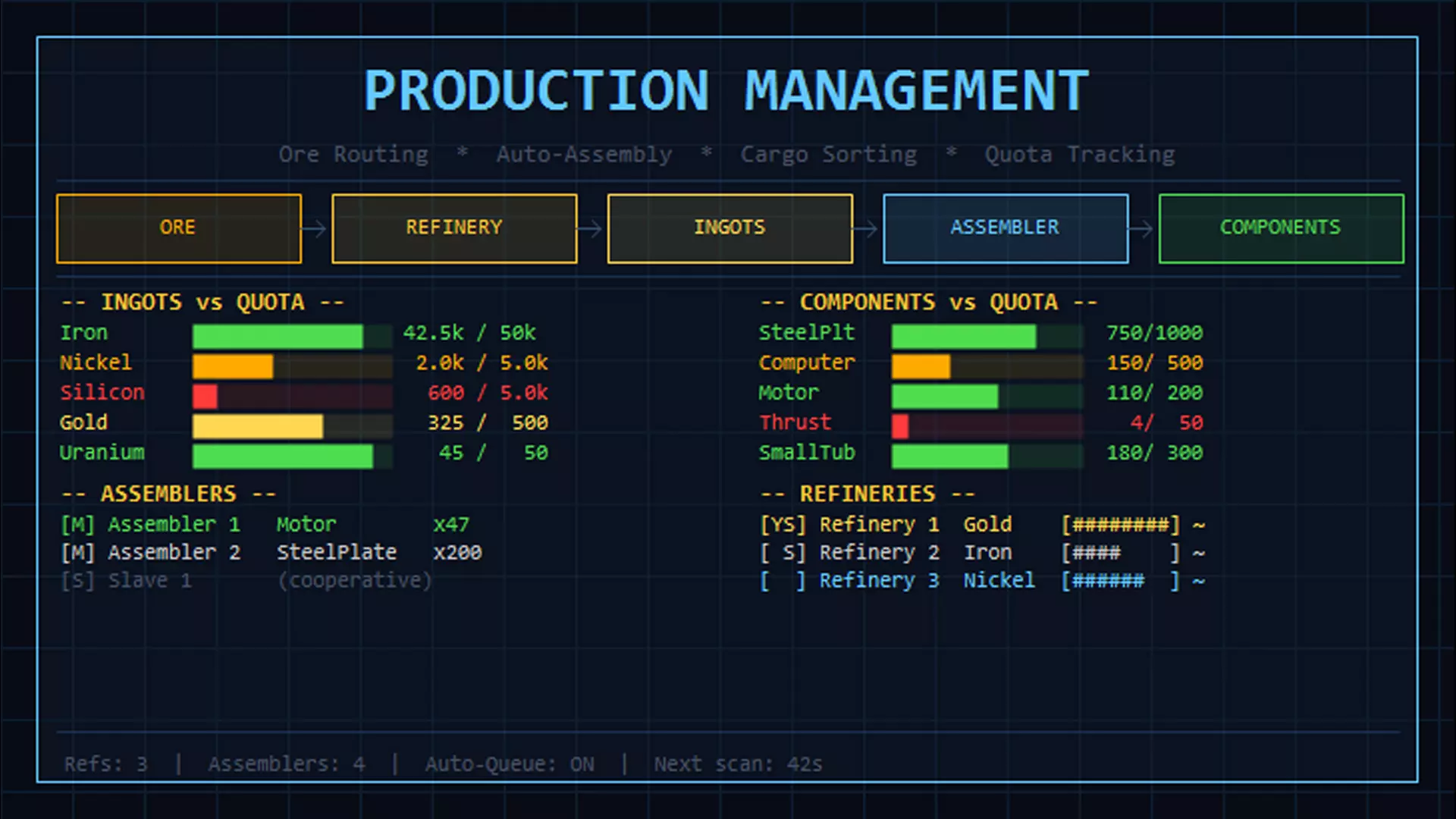Click the [M] marker for Assembler 2

pos(77,553)
